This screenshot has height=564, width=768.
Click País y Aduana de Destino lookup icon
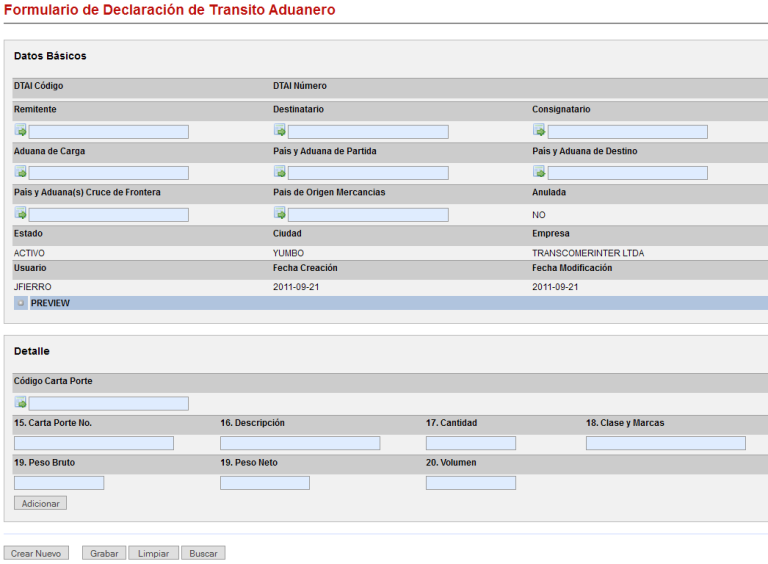click(539, 172)
